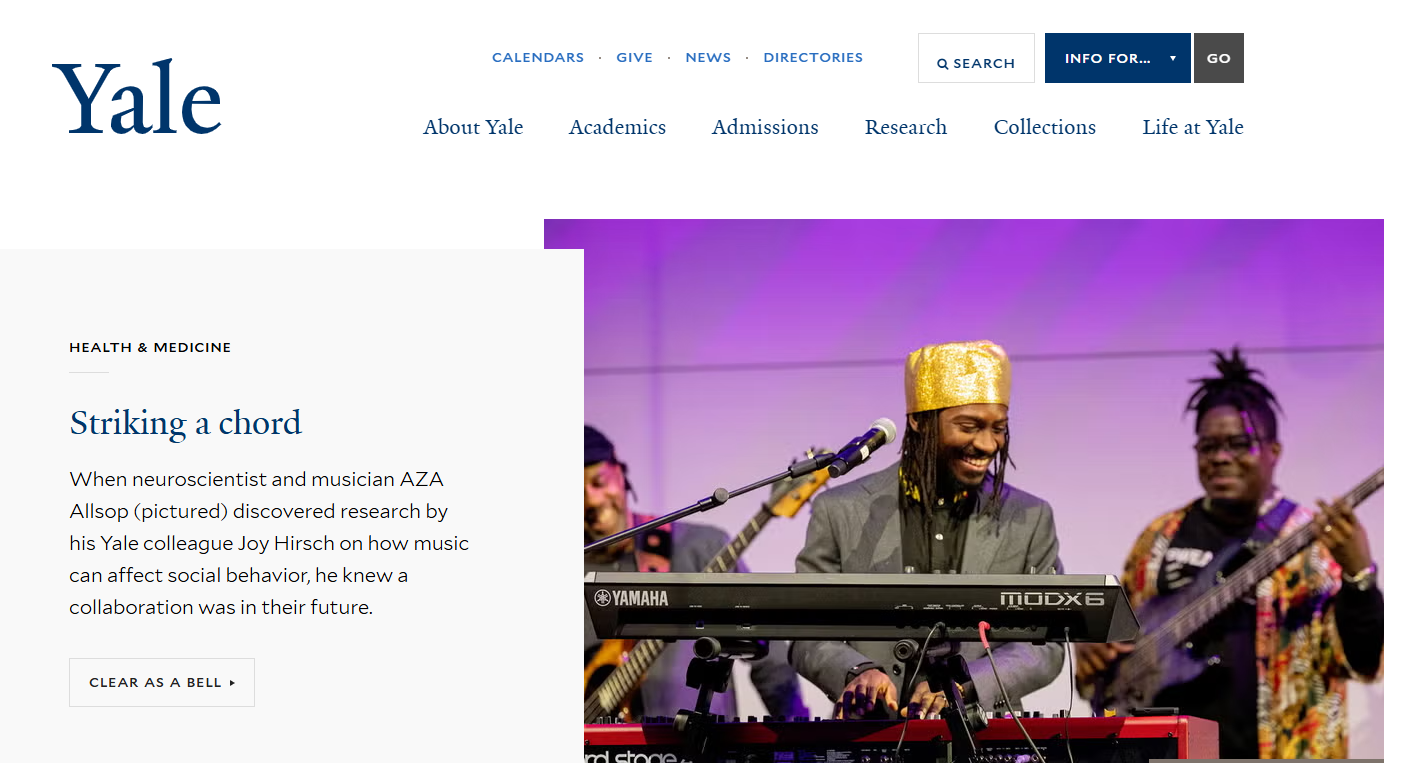Visit the News link
This screenshot has width=1422, height=763.
(708, 58)
